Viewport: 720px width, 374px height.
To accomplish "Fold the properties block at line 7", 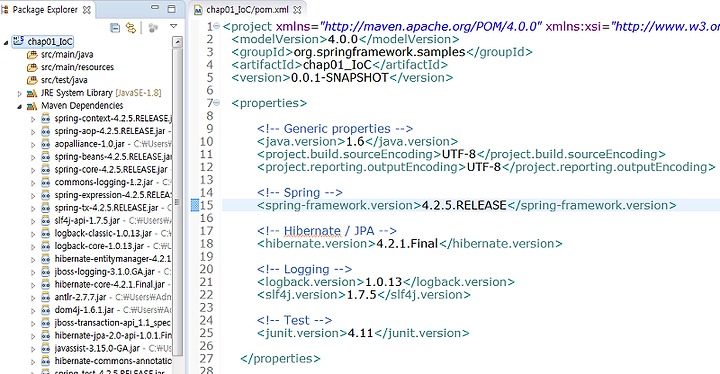I will coord(217,102).
